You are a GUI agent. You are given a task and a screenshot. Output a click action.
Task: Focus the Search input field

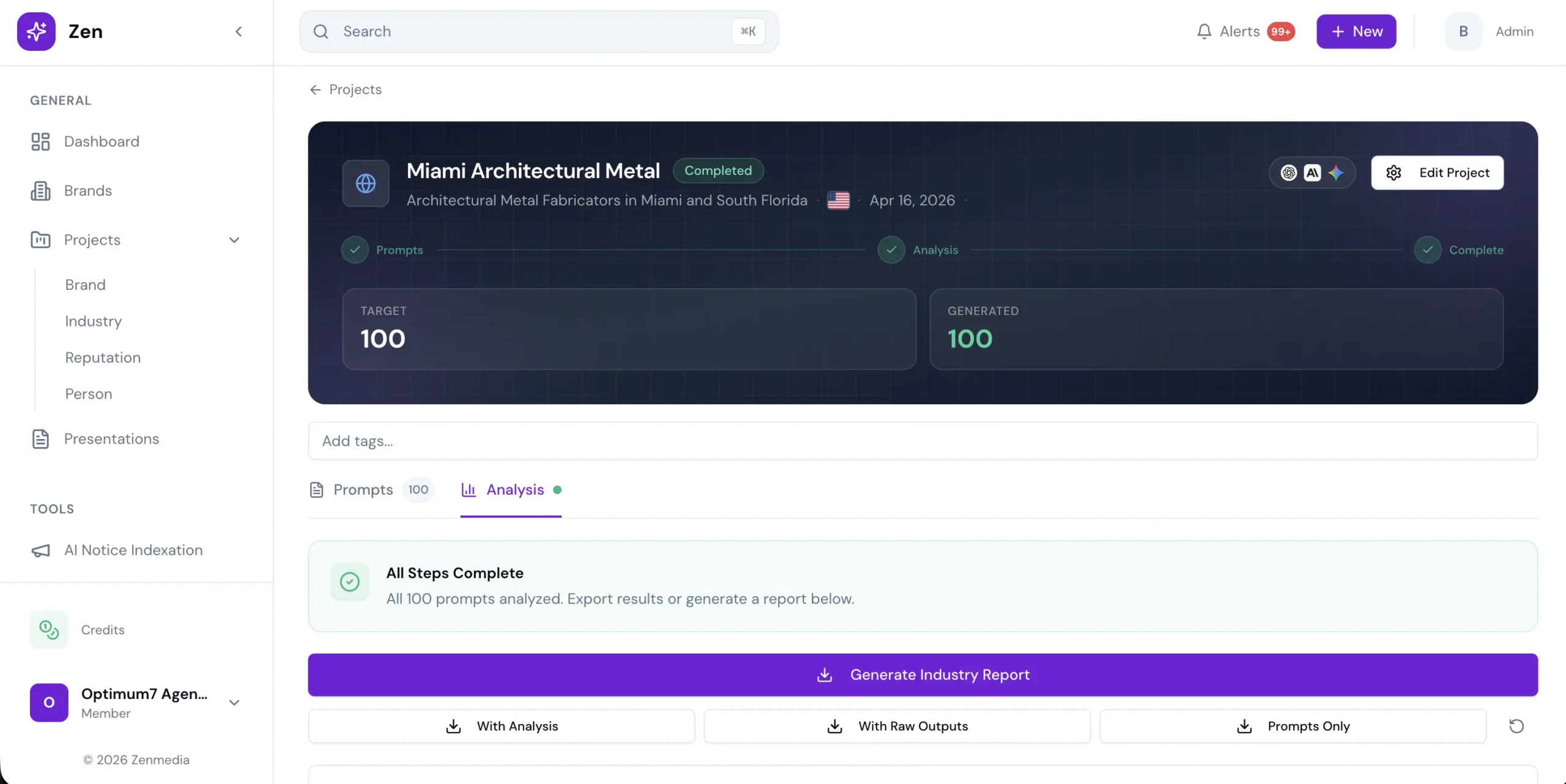click(539, 31)
